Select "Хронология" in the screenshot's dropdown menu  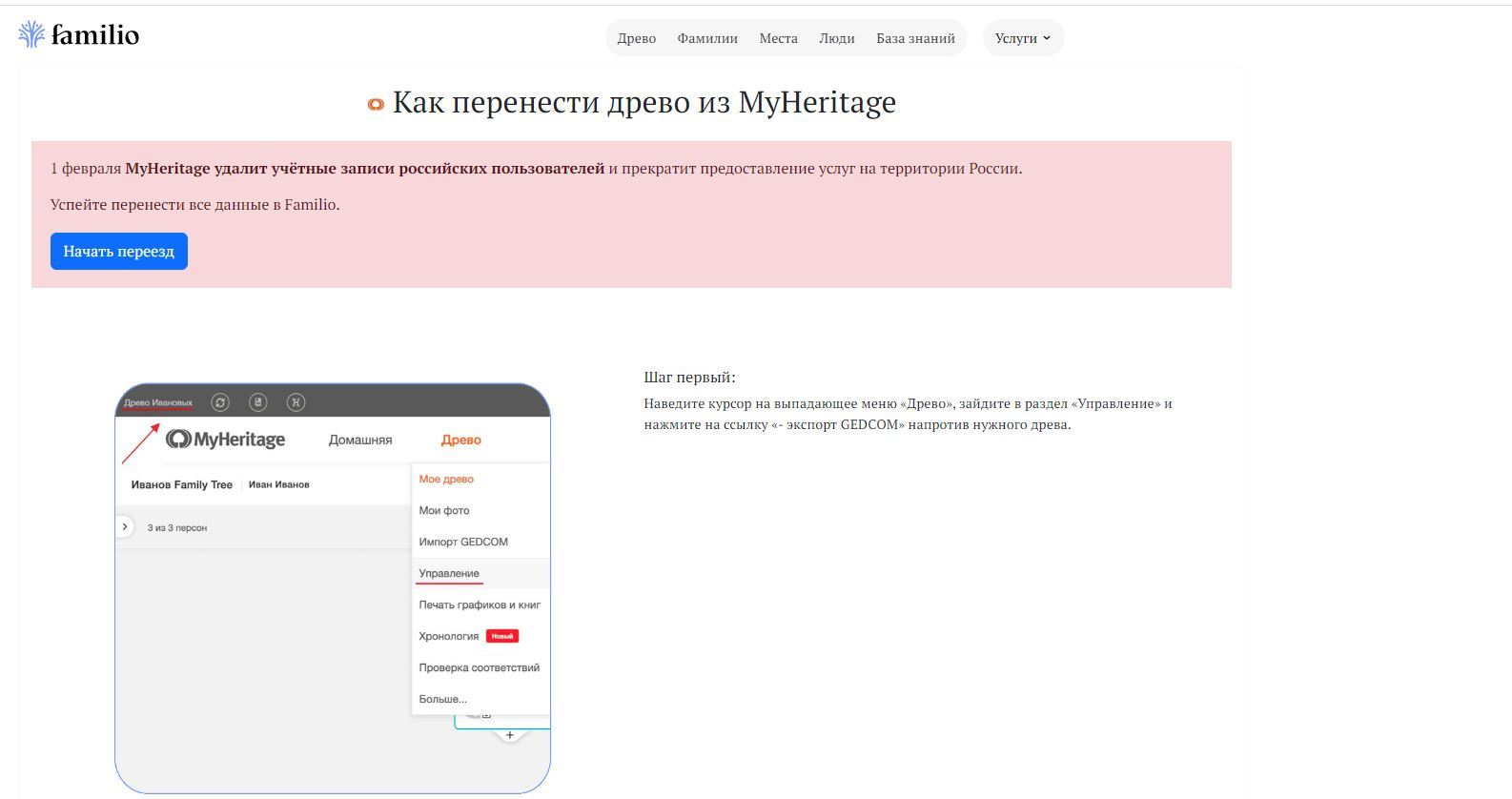[x=449, y=636]
